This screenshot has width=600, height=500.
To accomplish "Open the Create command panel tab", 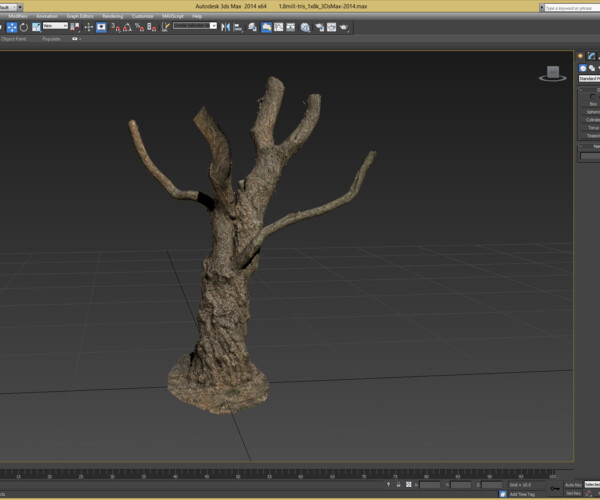I will [x=581, y=56].
